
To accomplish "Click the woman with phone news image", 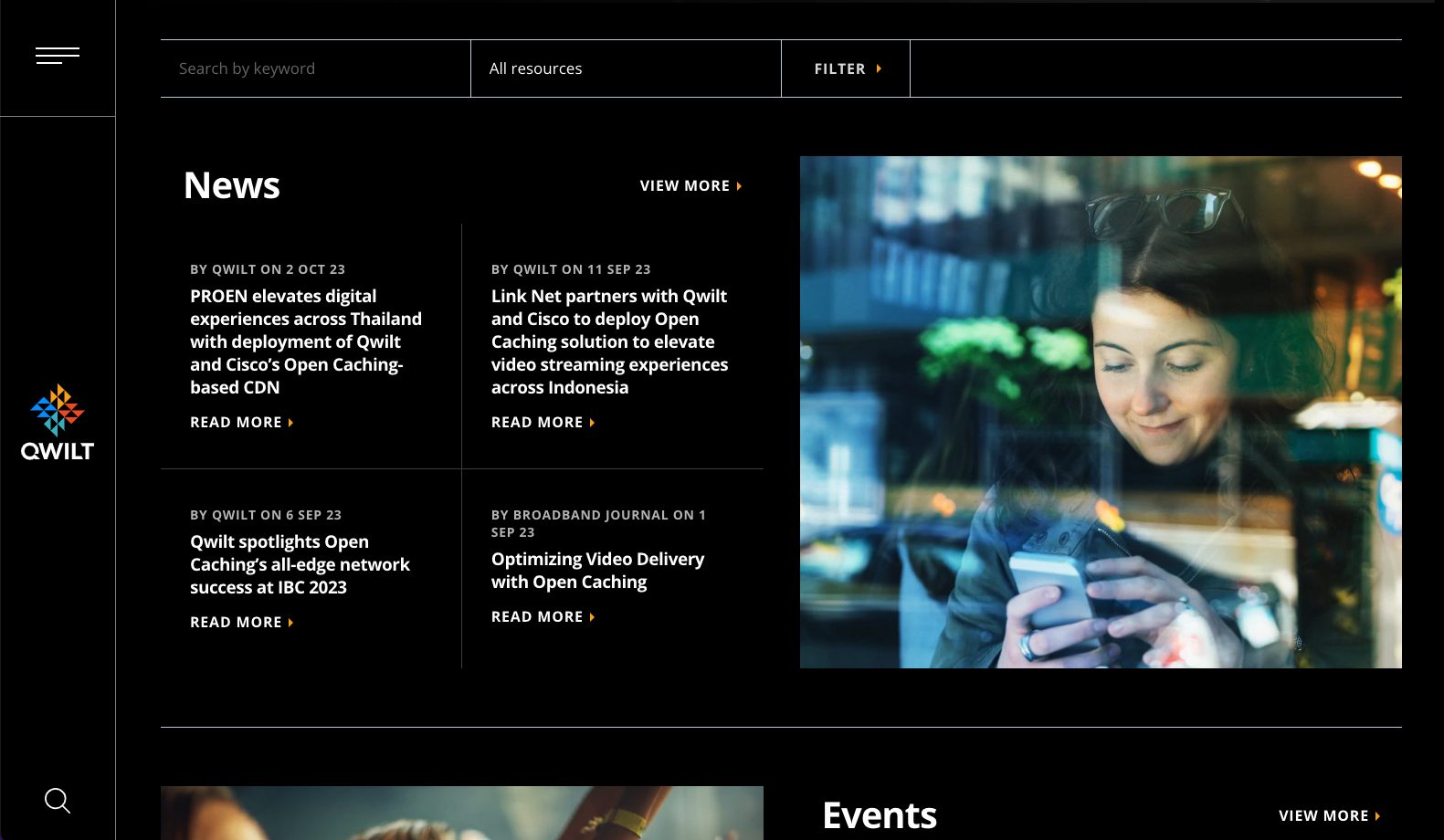I will click(1101, 412).
